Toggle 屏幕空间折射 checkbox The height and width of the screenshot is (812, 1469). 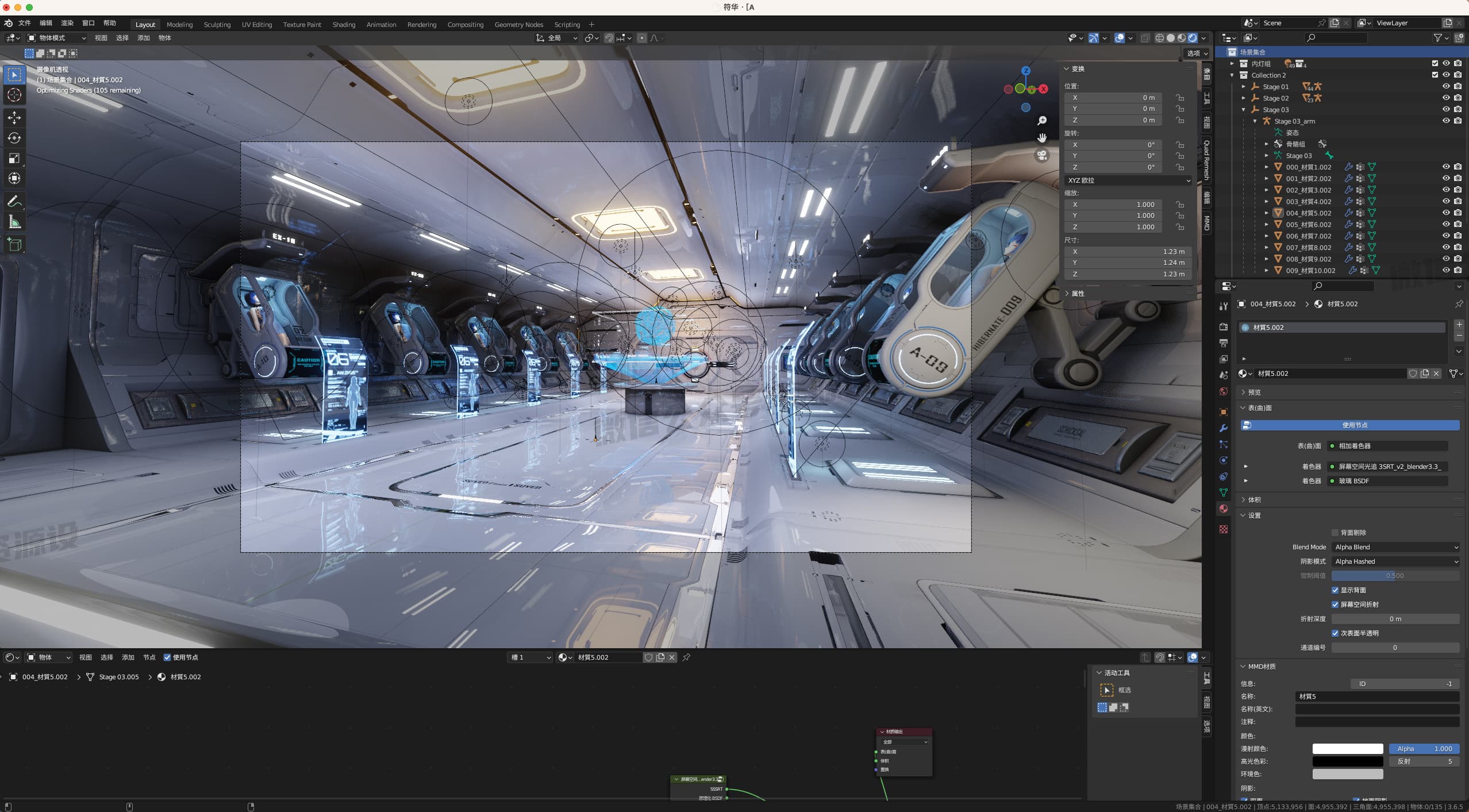tap(1335, 605)
